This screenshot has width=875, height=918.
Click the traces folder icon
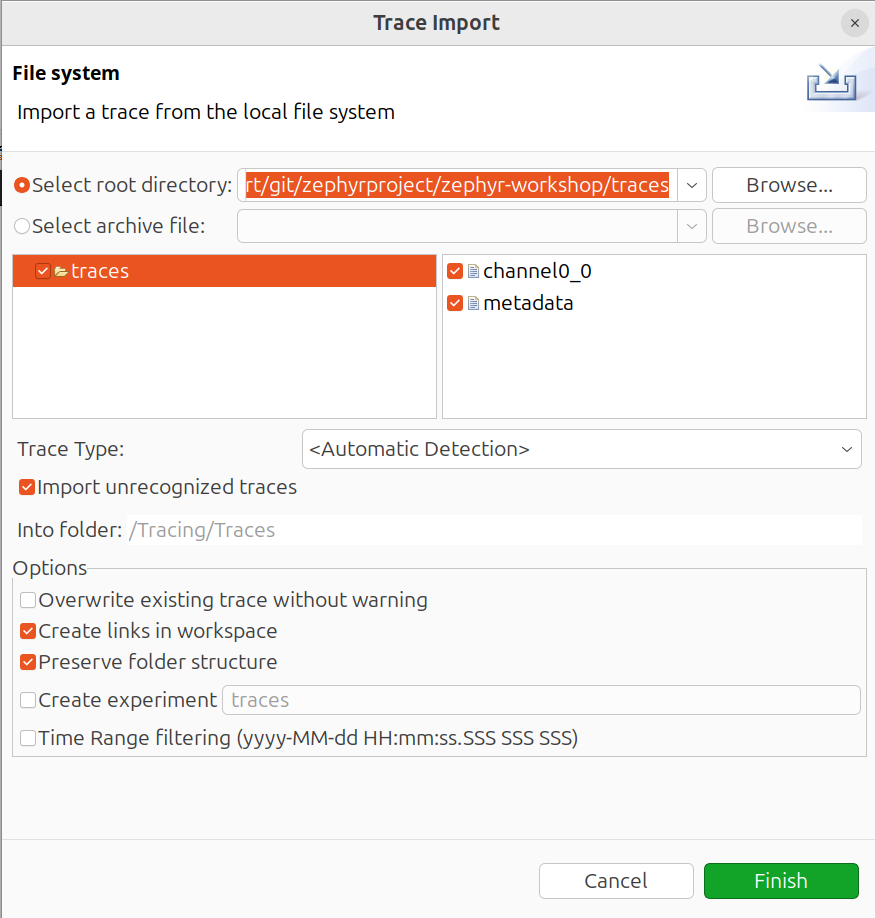pyautogui.click(x=61, y=271)
